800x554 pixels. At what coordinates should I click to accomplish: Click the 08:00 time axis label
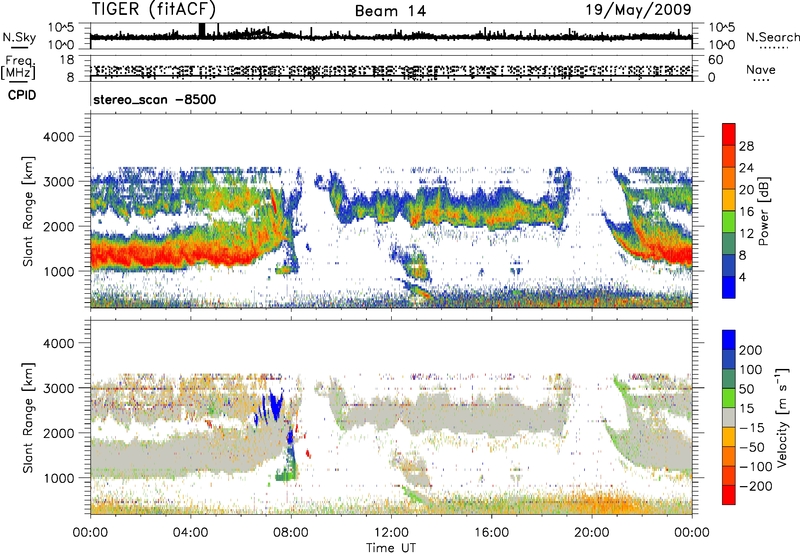point(291,533)
